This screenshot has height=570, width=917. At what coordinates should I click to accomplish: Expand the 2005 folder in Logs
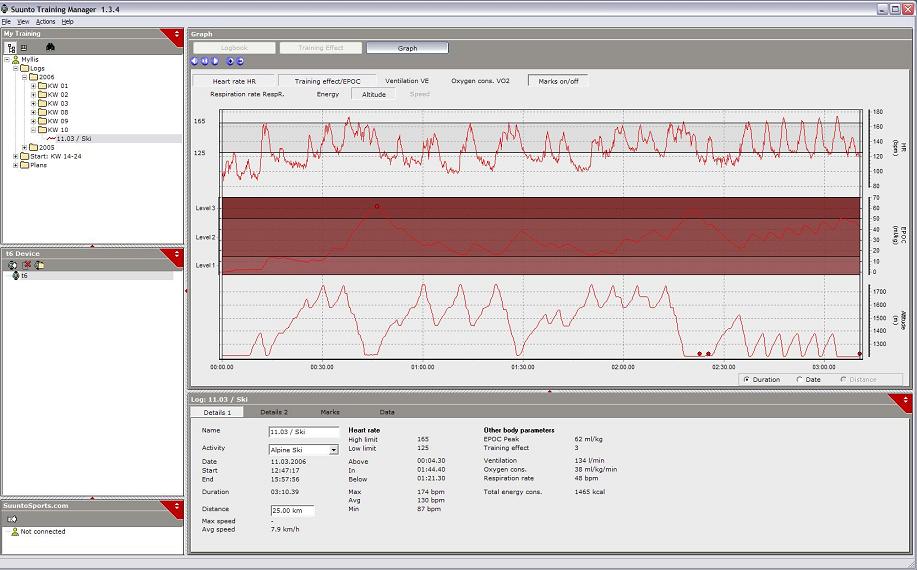[x=25, y=147]
